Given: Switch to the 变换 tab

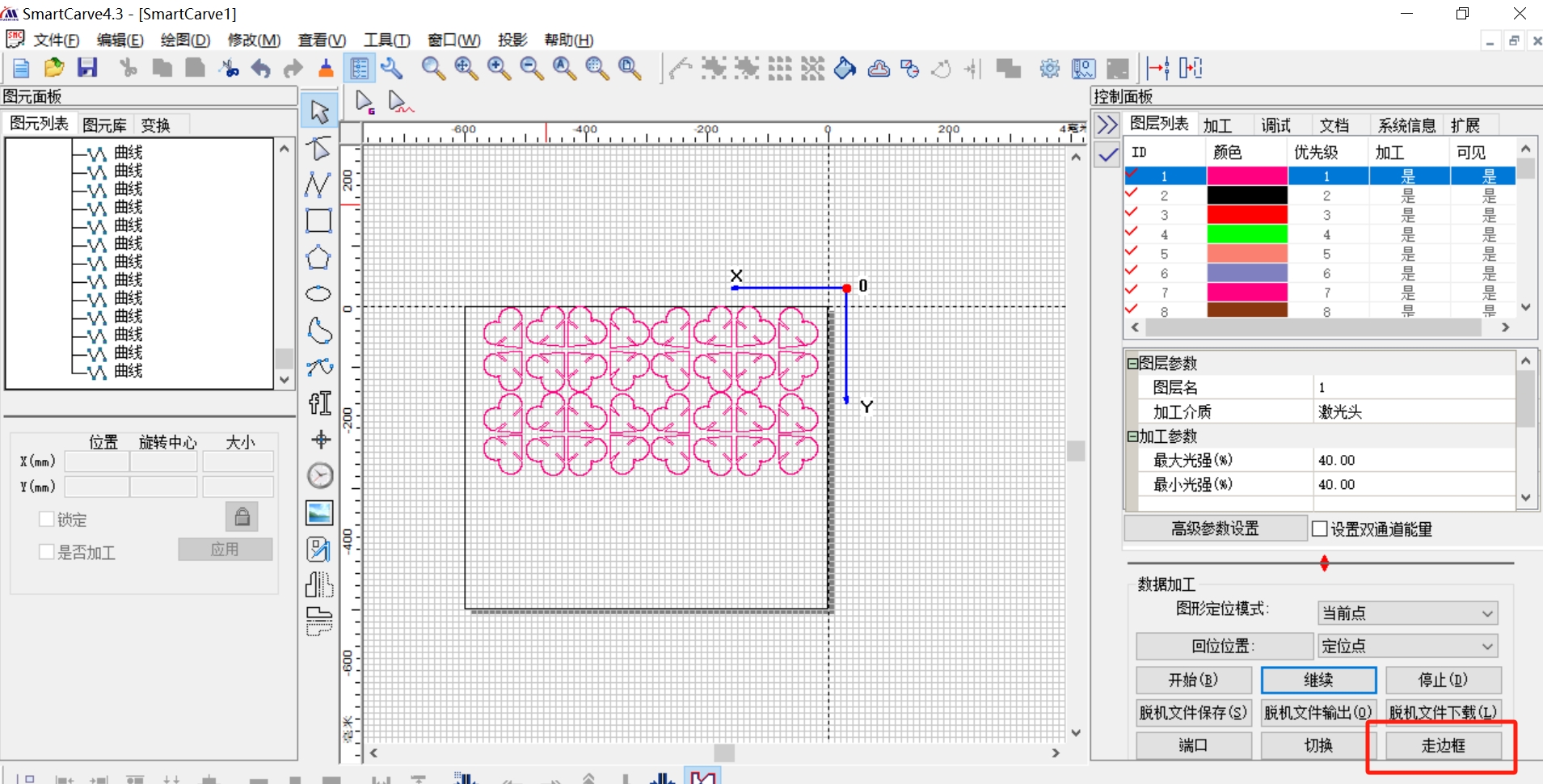Looking at the screenshot, I should tap(156, 125).
